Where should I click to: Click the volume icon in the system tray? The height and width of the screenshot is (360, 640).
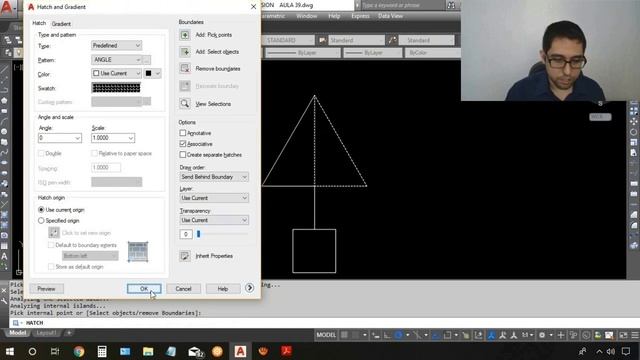(611, 351)
